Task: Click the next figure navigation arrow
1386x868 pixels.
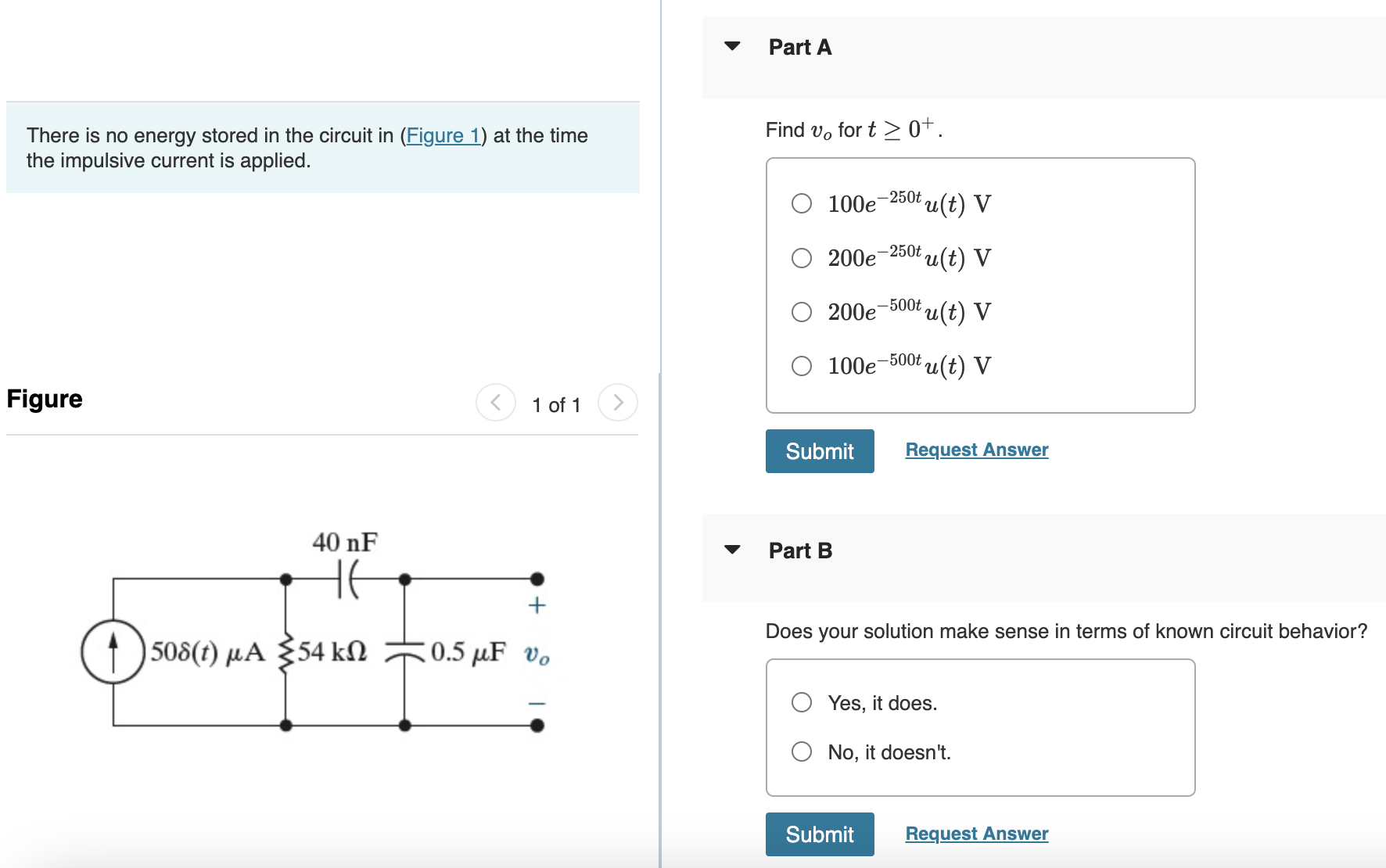Action: [617, 402]
